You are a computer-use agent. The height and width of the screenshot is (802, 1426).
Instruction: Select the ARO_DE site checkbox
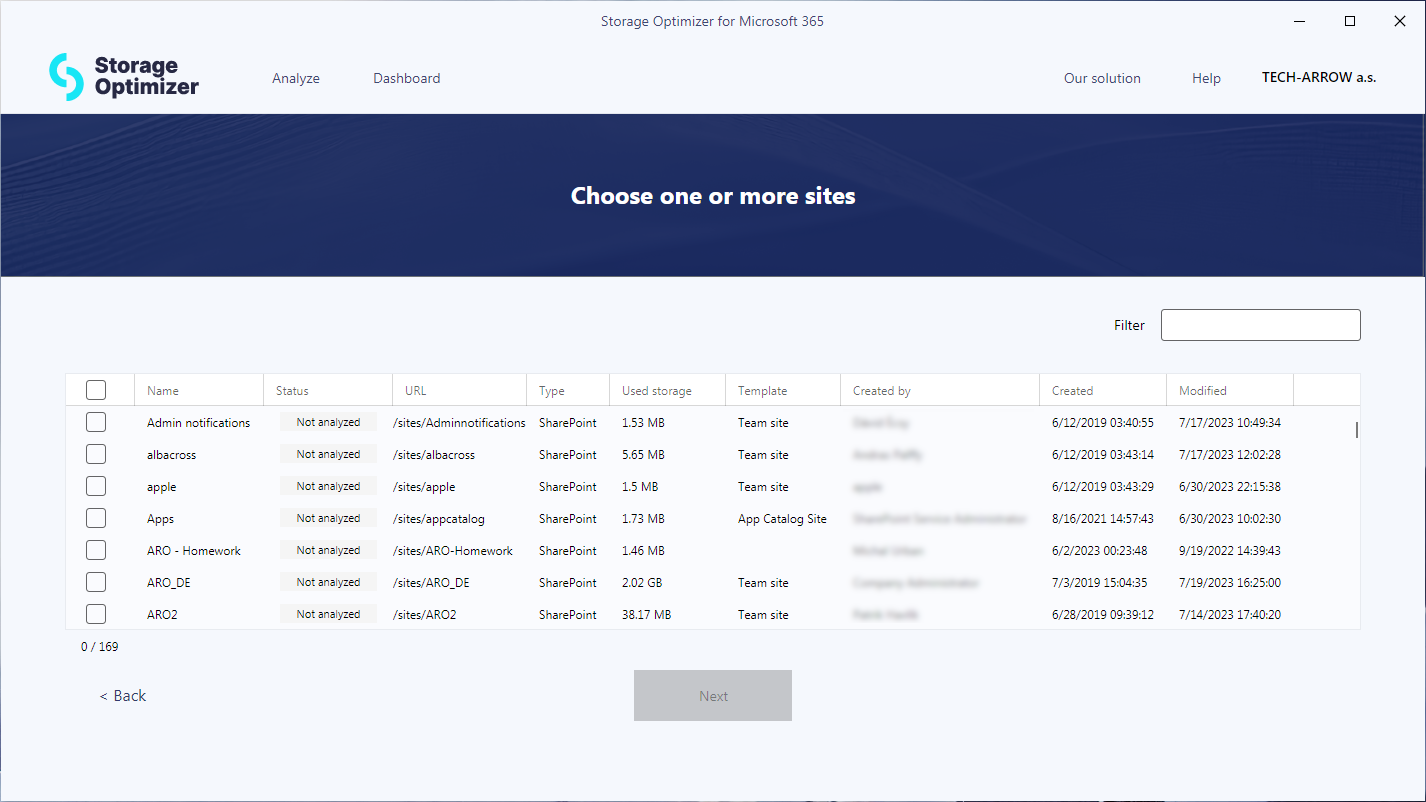click(96, 582)
